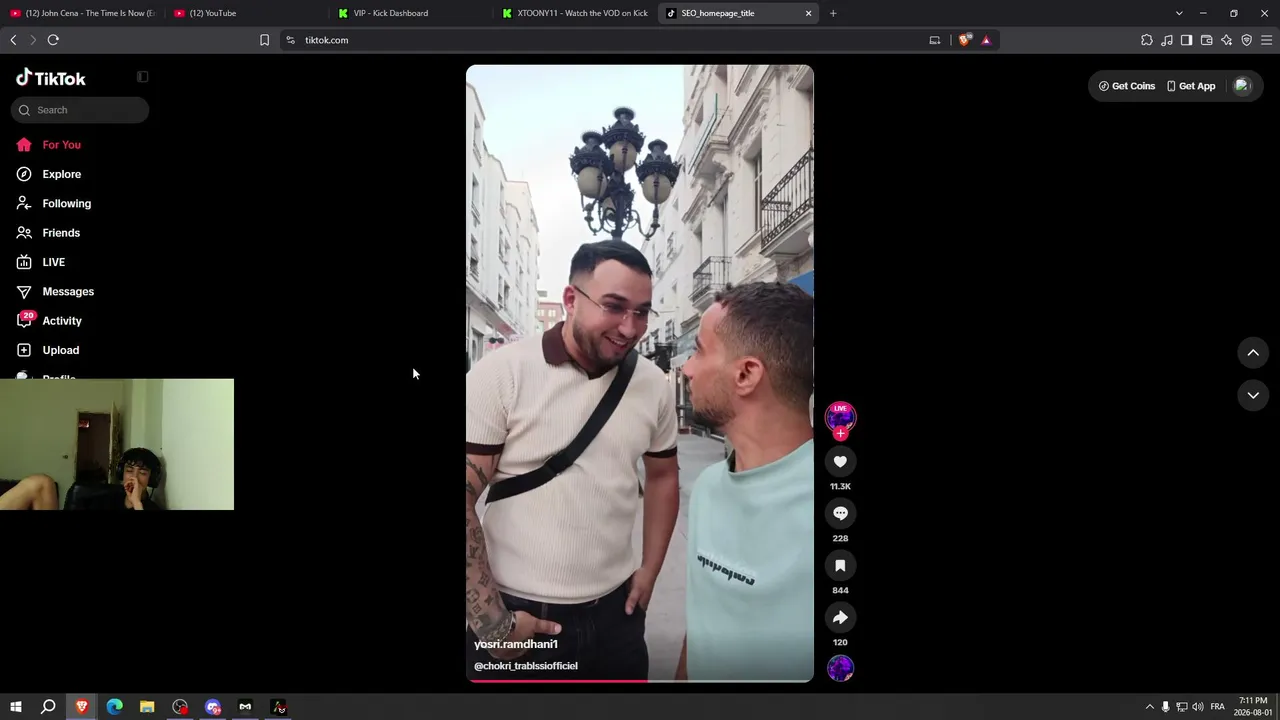Click the Get Coins button

click(1126, 86)
